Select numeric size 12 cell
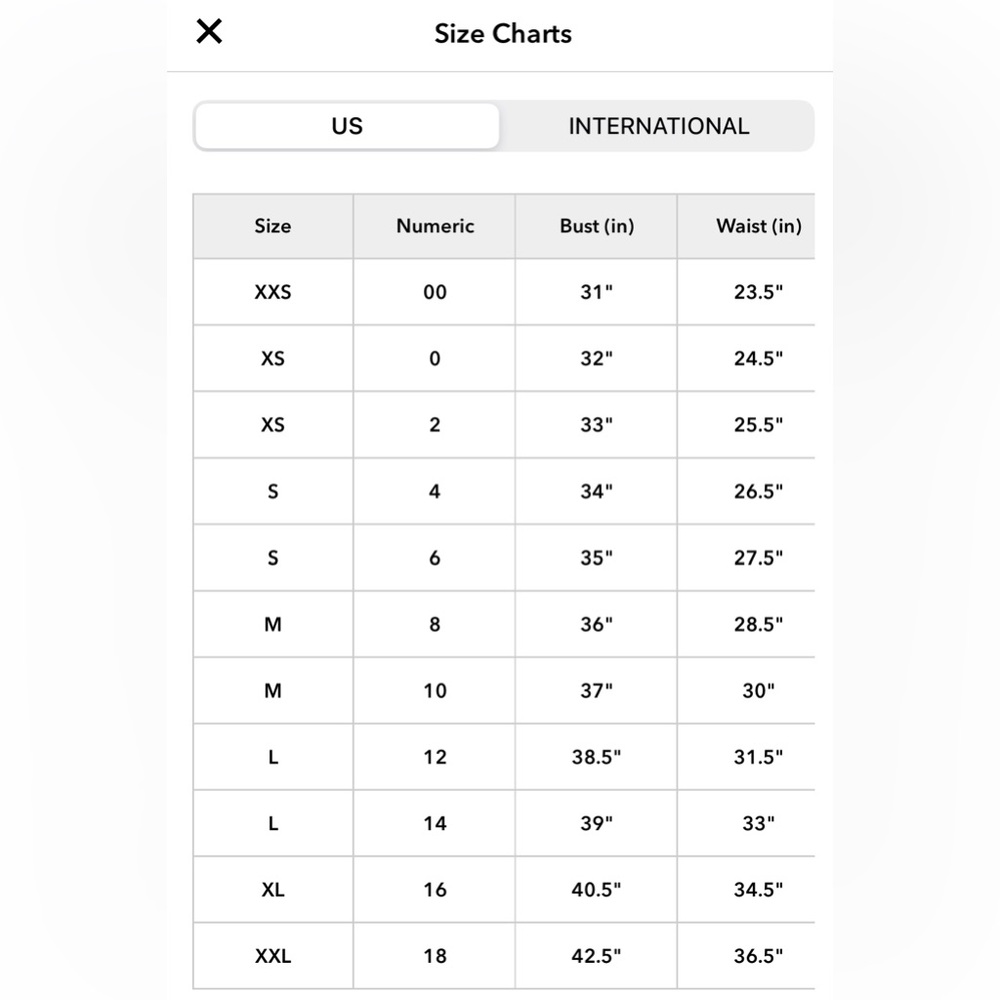 point(434,757)
